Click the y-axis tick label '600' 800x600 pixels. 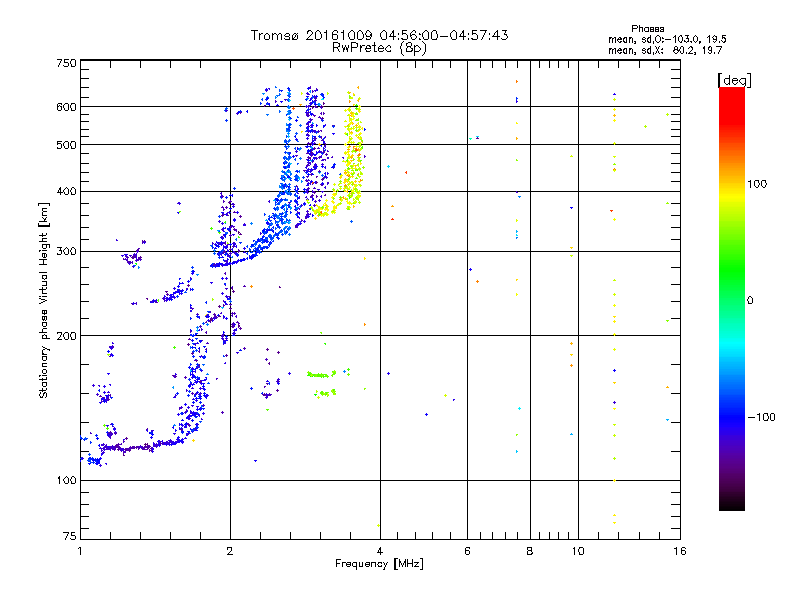click(x=66, y=107)
